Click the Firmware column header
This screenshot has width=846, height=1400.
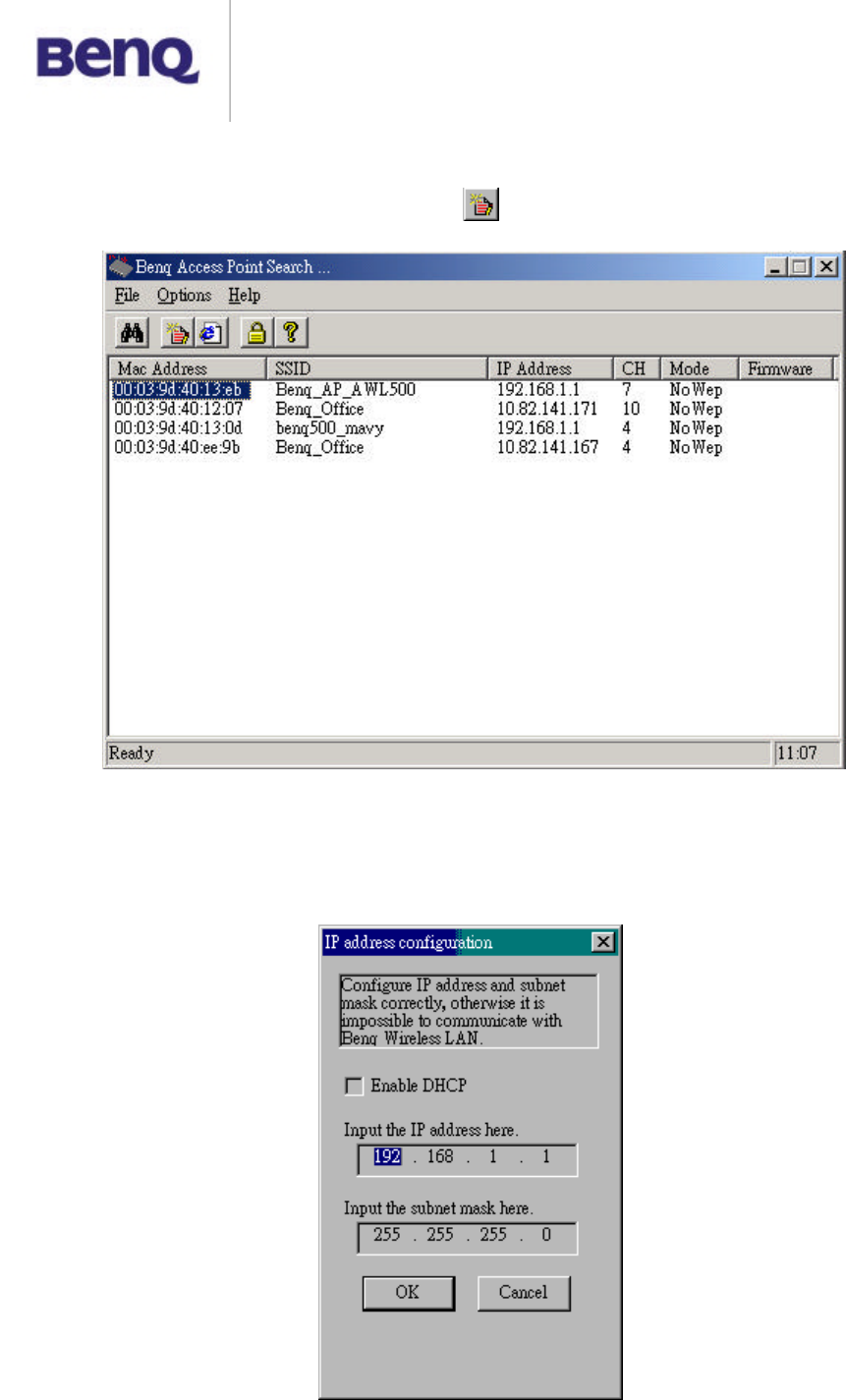tap(786, 368)
